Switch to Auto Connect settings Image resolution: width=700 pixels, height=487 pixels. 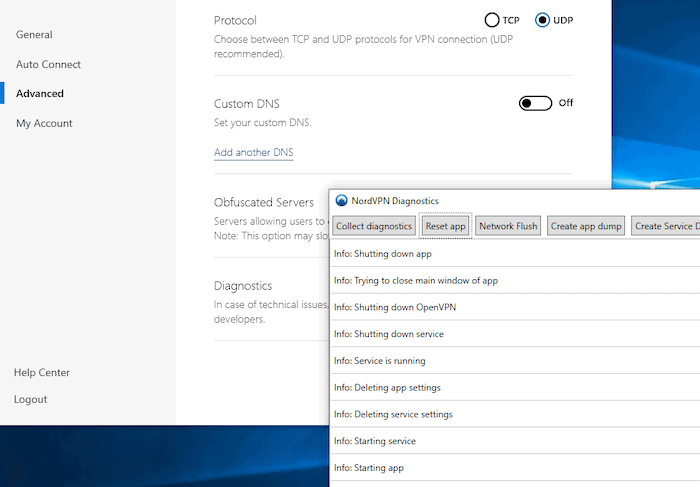click(x=48, y=64)
